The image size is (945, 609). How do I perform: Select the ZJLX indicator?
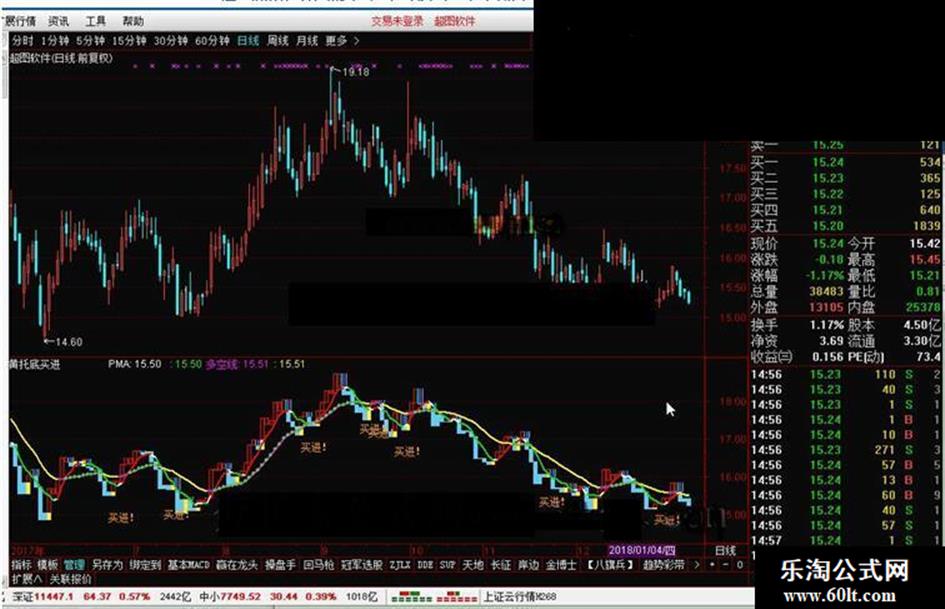click(400, 565)
